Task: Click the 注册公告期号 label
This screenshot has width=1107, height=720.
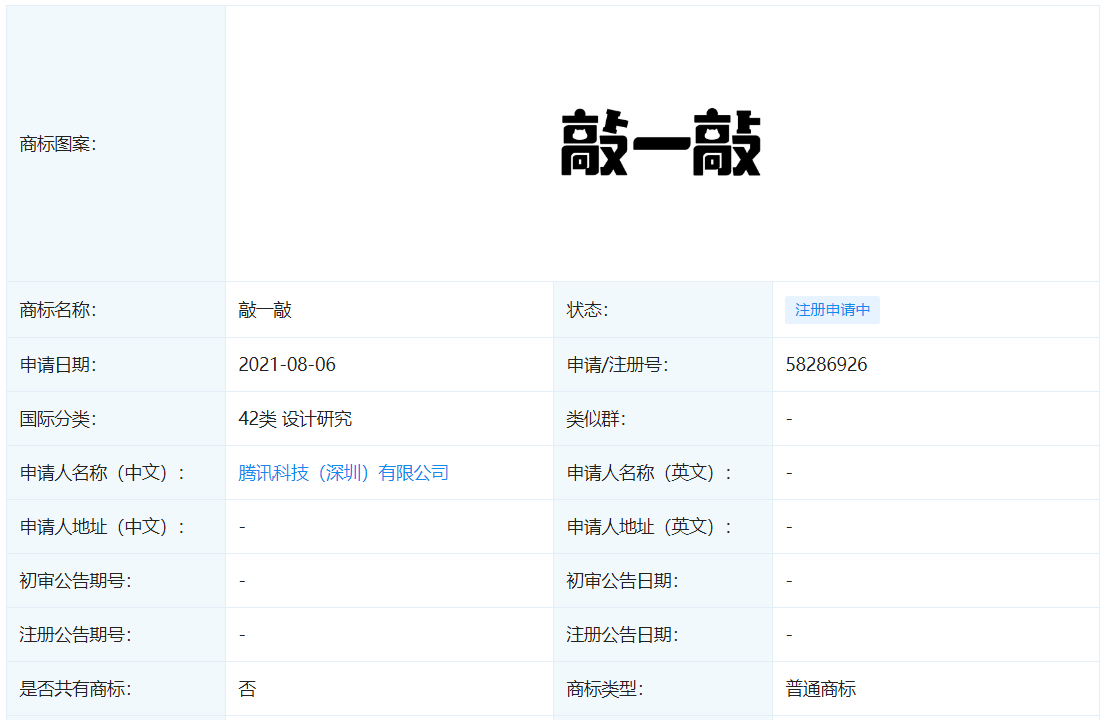Action: 76,635
